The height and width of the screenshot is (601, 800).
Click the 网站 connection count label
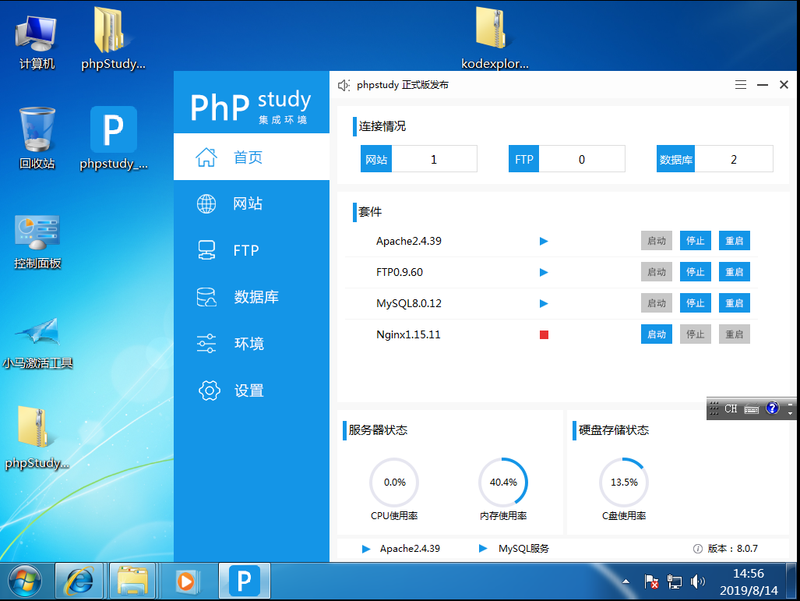[376, 159]
